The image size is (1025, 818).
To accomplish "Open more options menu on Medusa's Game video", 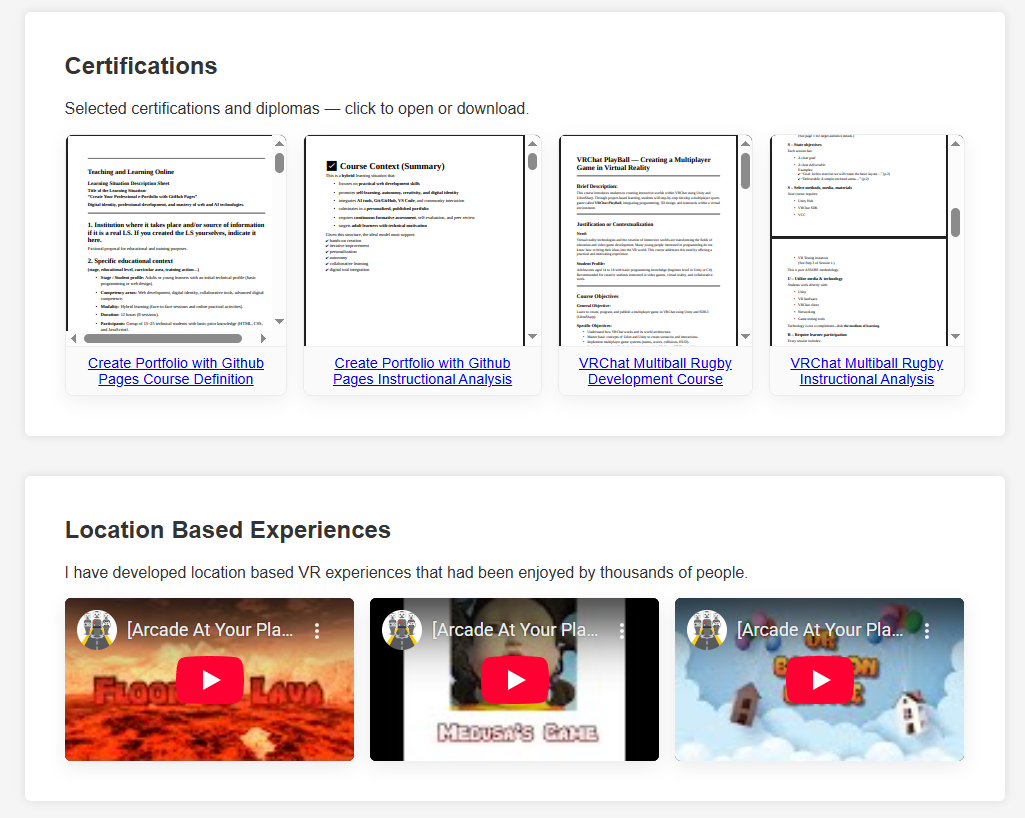I will [x=622, y=631].
